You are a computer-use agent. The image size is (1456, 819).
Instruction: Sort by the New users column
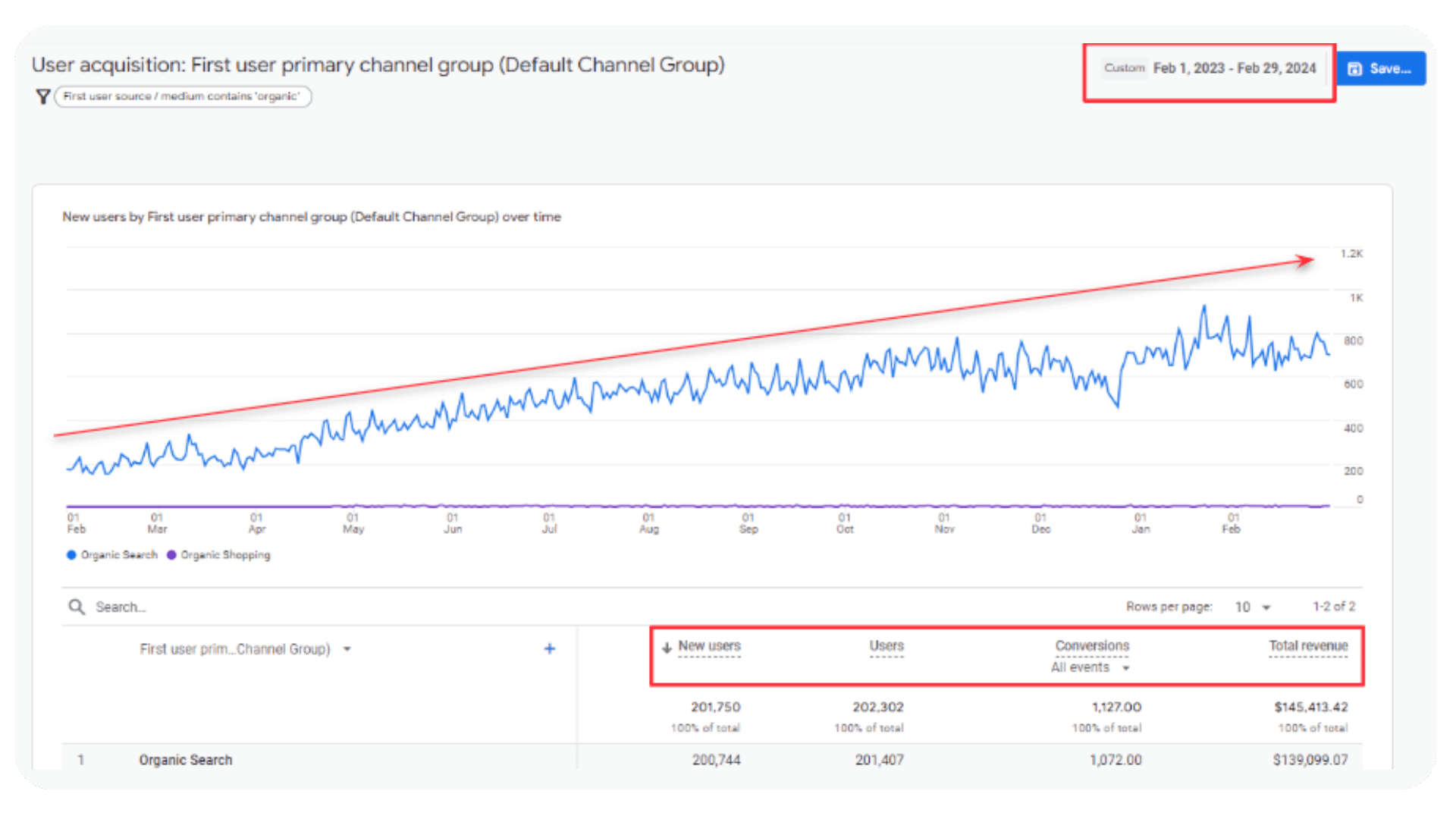(x=709, y=646)
